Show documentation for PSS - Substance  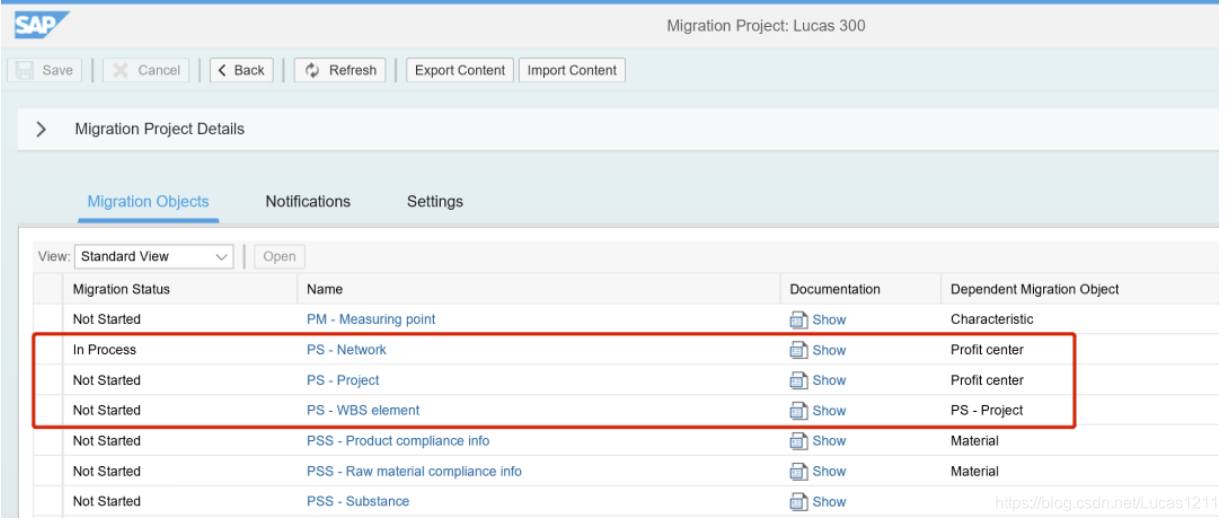[x=829, y=501]
